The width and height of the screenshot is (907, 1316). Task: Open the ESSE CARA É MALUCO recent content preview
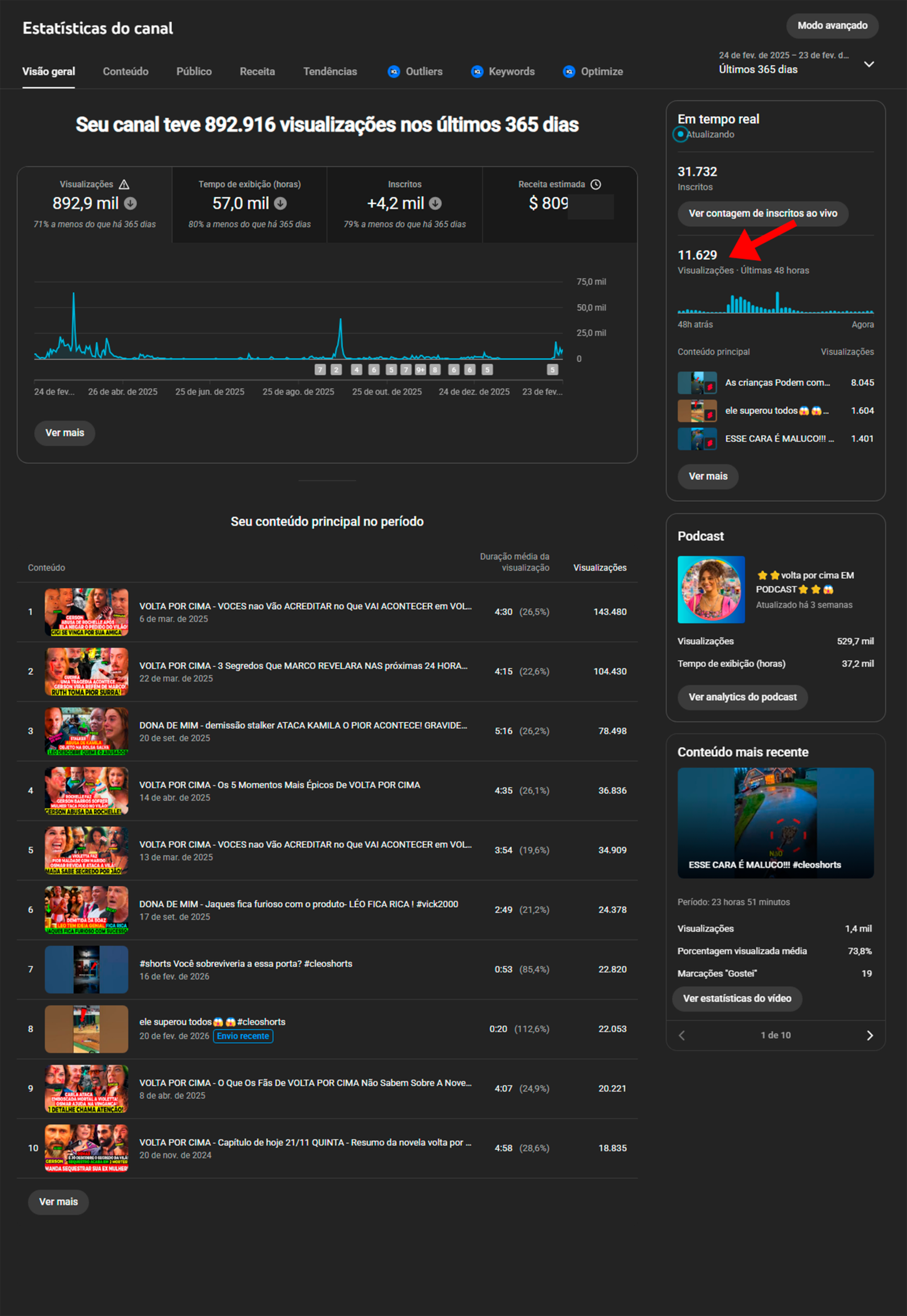pyautogui.click(x=775, y=823)
